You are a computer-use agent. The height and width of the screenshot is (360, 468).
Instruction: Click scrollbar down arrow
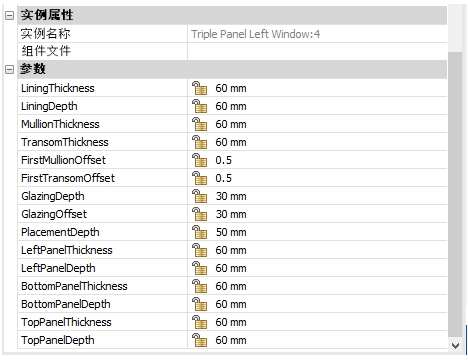click(455, 346)
